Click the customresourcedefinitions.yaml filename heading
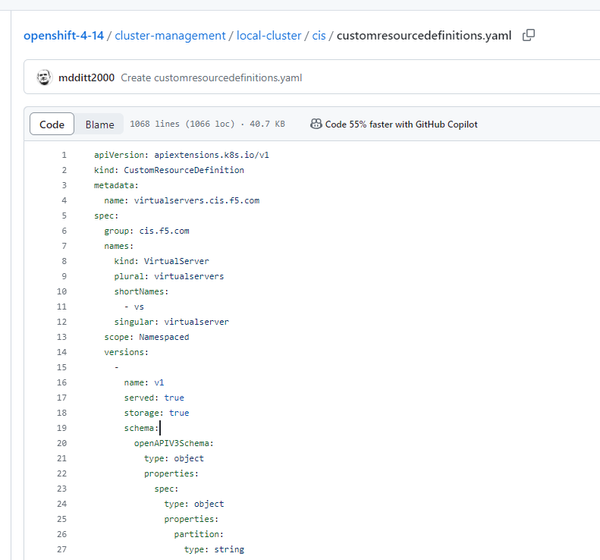 (425, 36)
